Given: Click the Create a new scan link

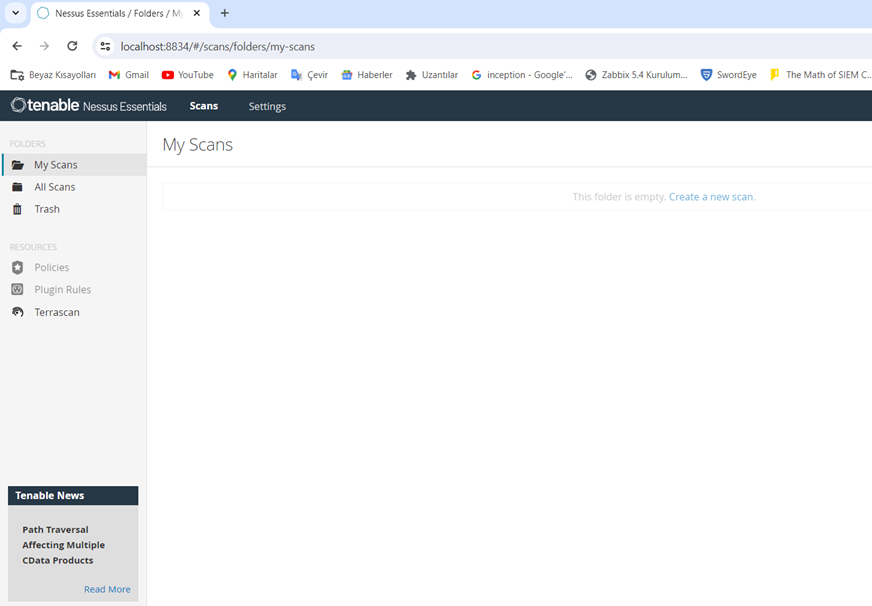Looking at the screenshot, I should click(711, 197).
